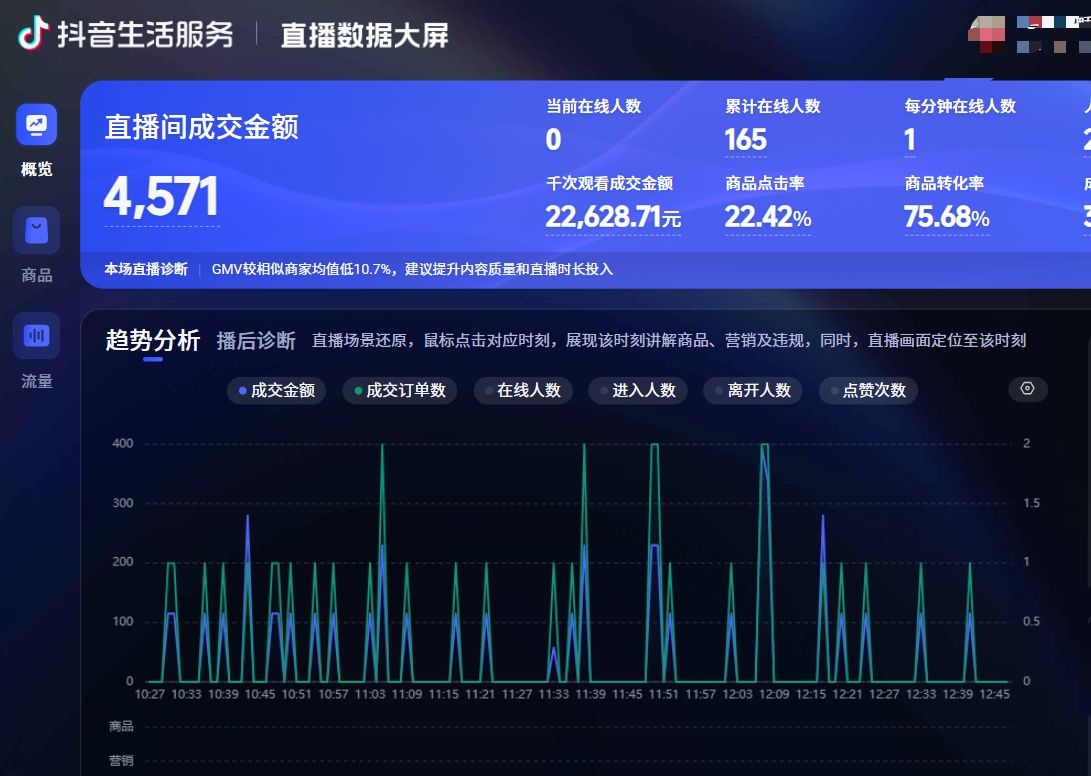Open the 概览 overview sidebar icon
The width and height of the screenshot is (1091, 776).
[x=36, y=125]
